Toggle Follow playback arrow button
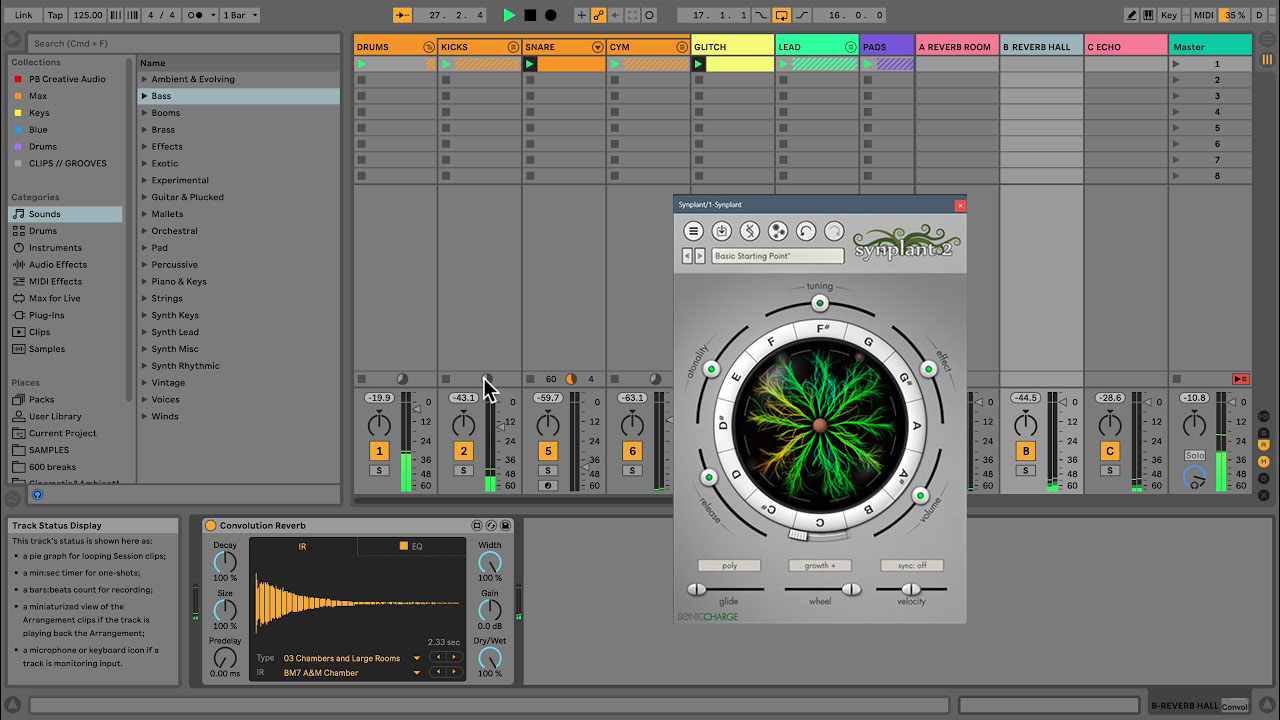This screenshot has height=720, width=1280. click(x=402, y=15)
